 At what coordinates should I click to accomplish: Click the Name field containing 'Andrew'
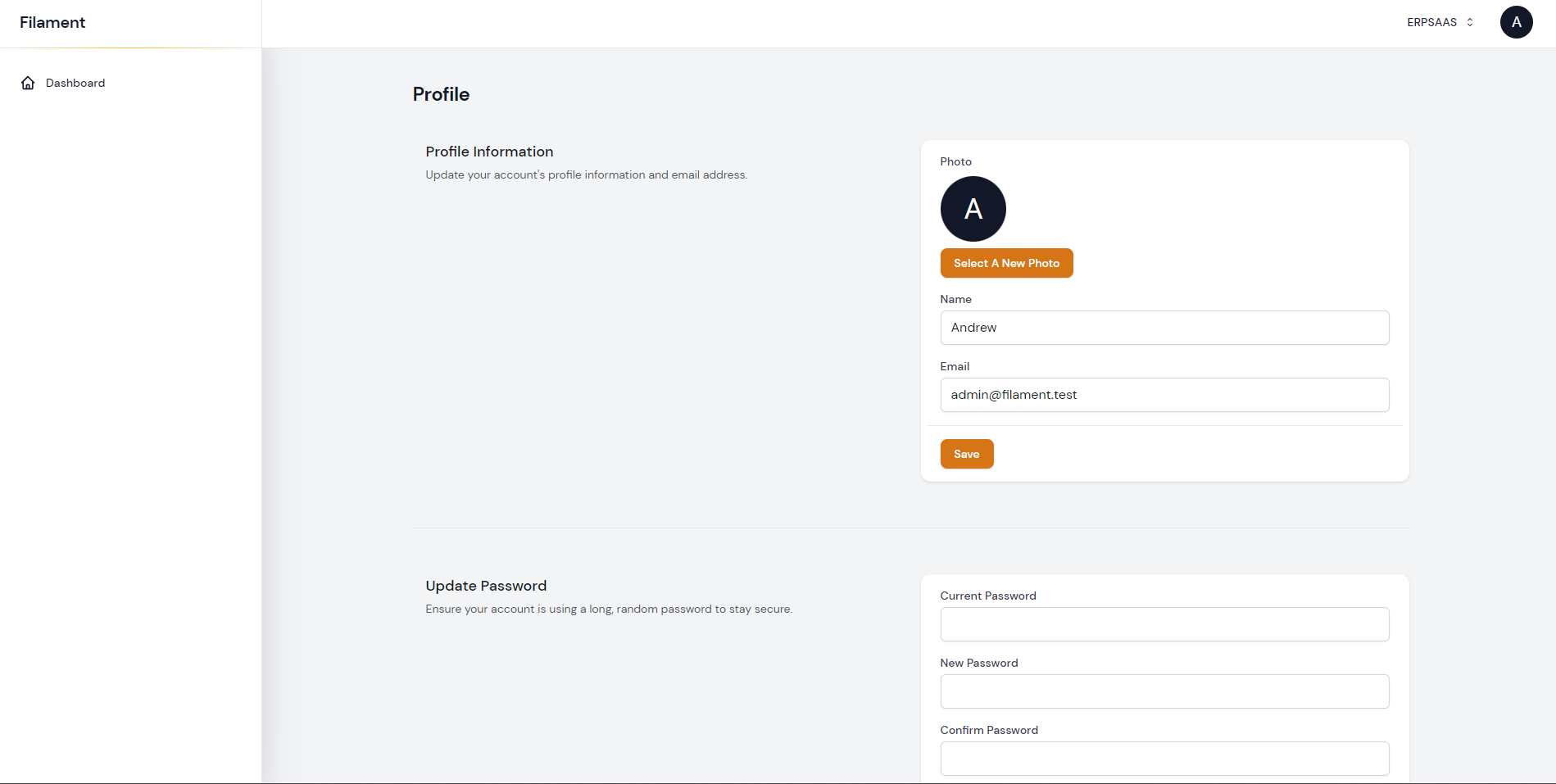point(1164,328)
